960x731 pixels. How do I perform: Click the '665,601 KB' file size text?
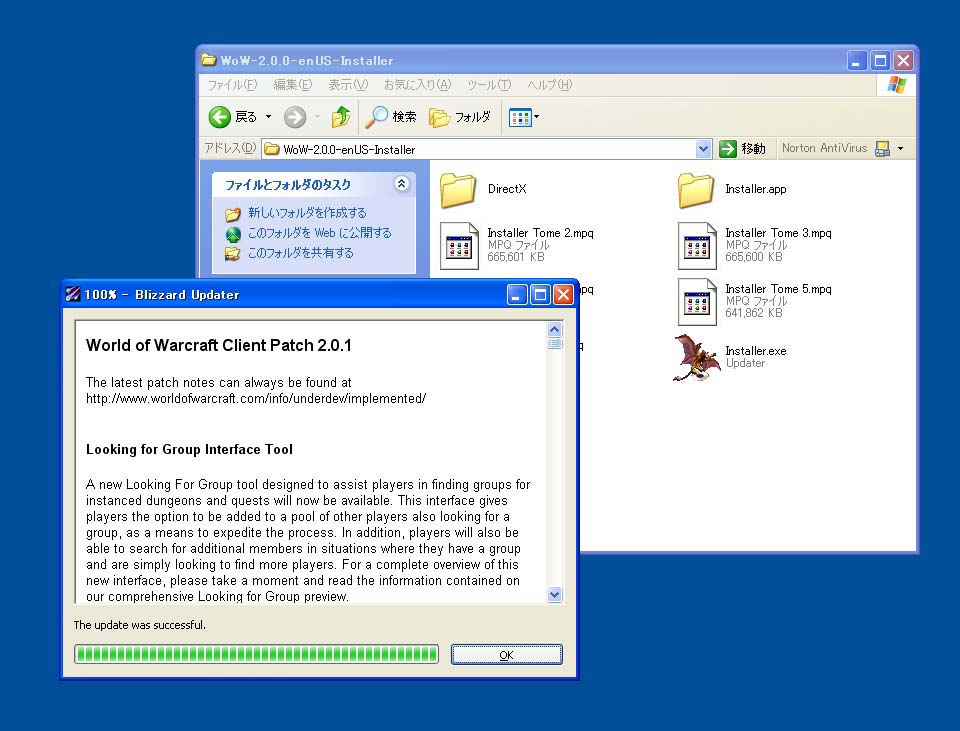(516, 257)
